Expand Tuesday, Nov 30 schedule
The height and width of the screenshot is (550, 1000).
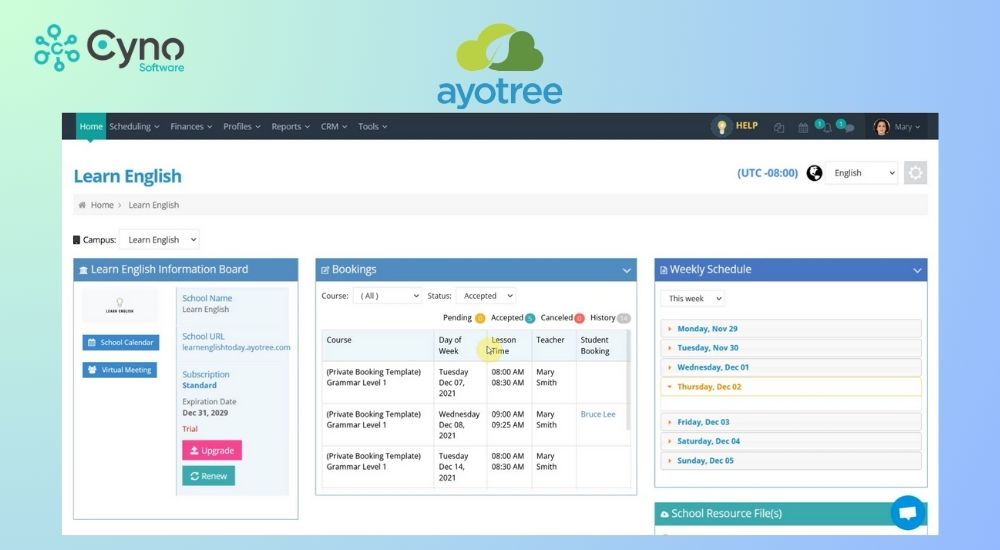[791, 348]
